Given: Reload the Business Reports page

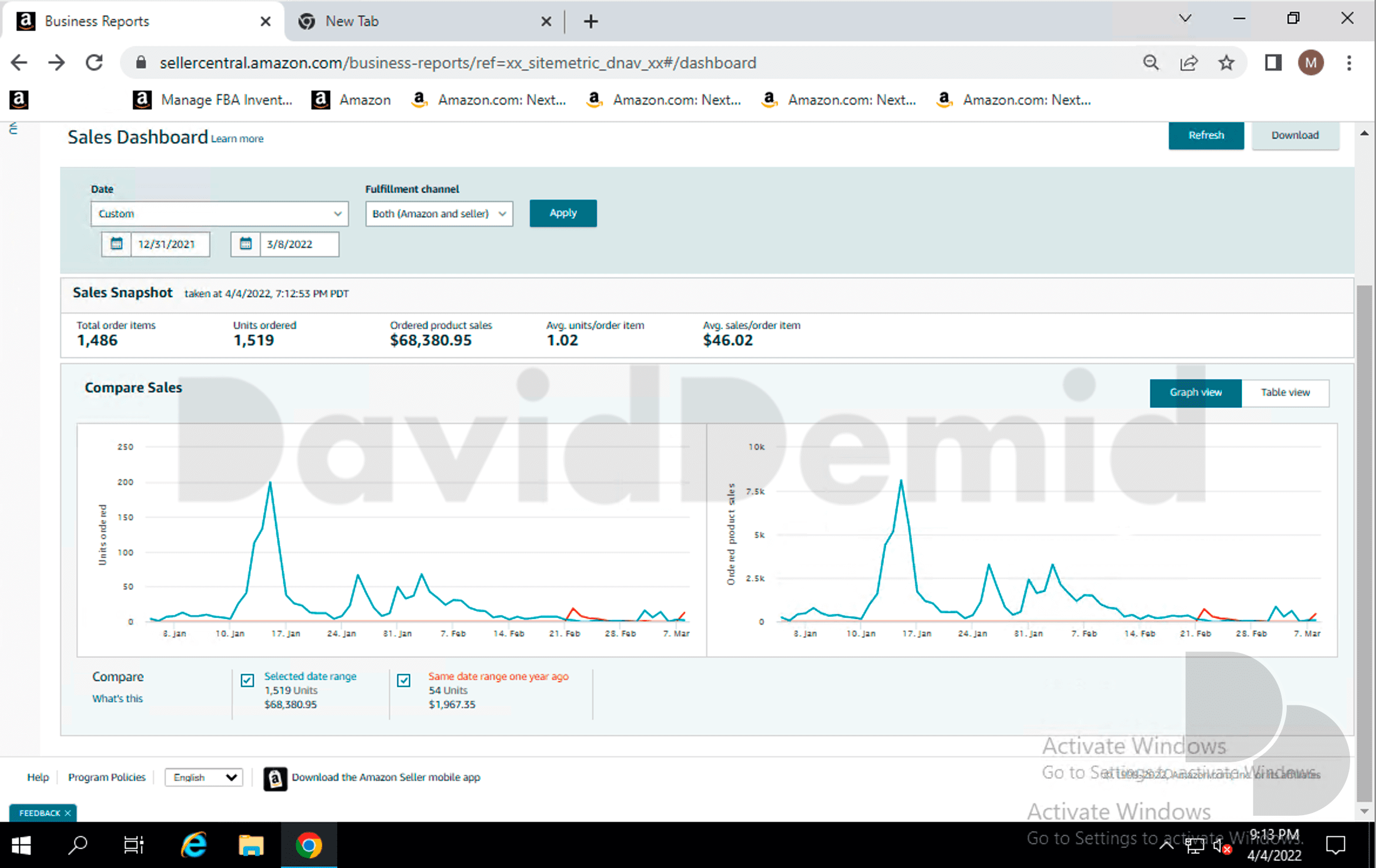Looking at the screenshot, I should click(x=94, y=63).
